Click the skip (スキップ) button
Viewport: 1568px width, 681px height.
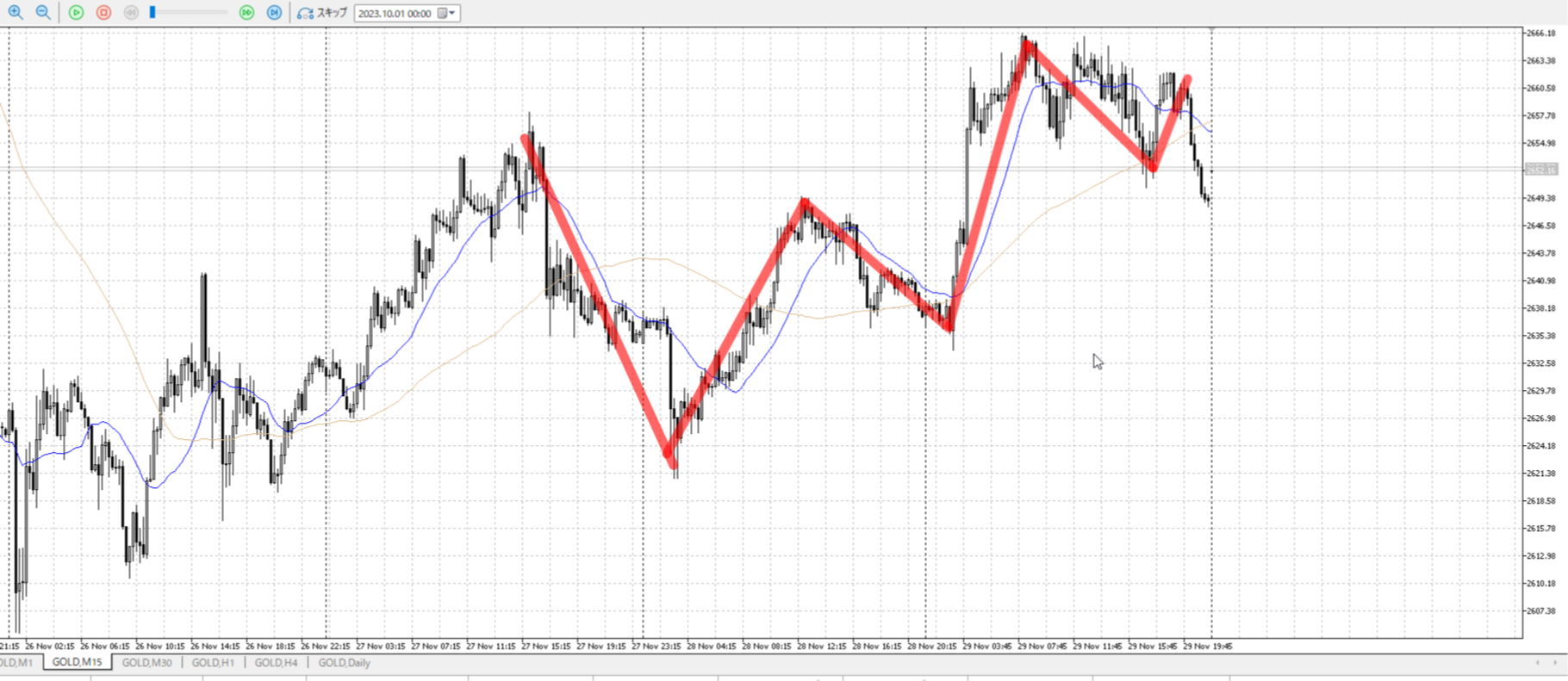click(322, 13)
